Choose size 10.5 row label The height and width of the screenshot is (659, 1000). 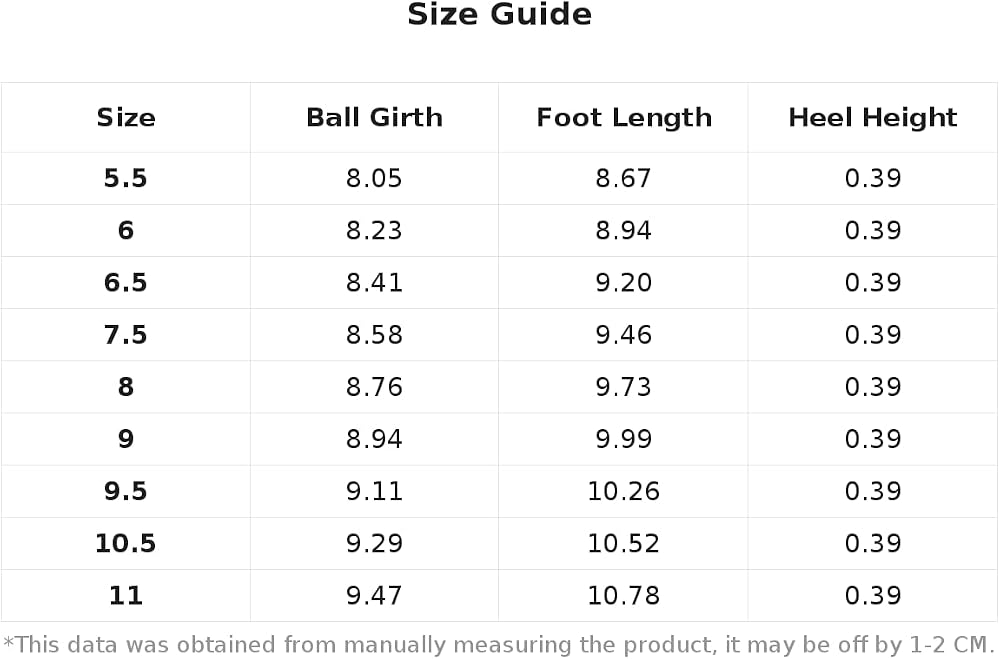pos(126,544)
